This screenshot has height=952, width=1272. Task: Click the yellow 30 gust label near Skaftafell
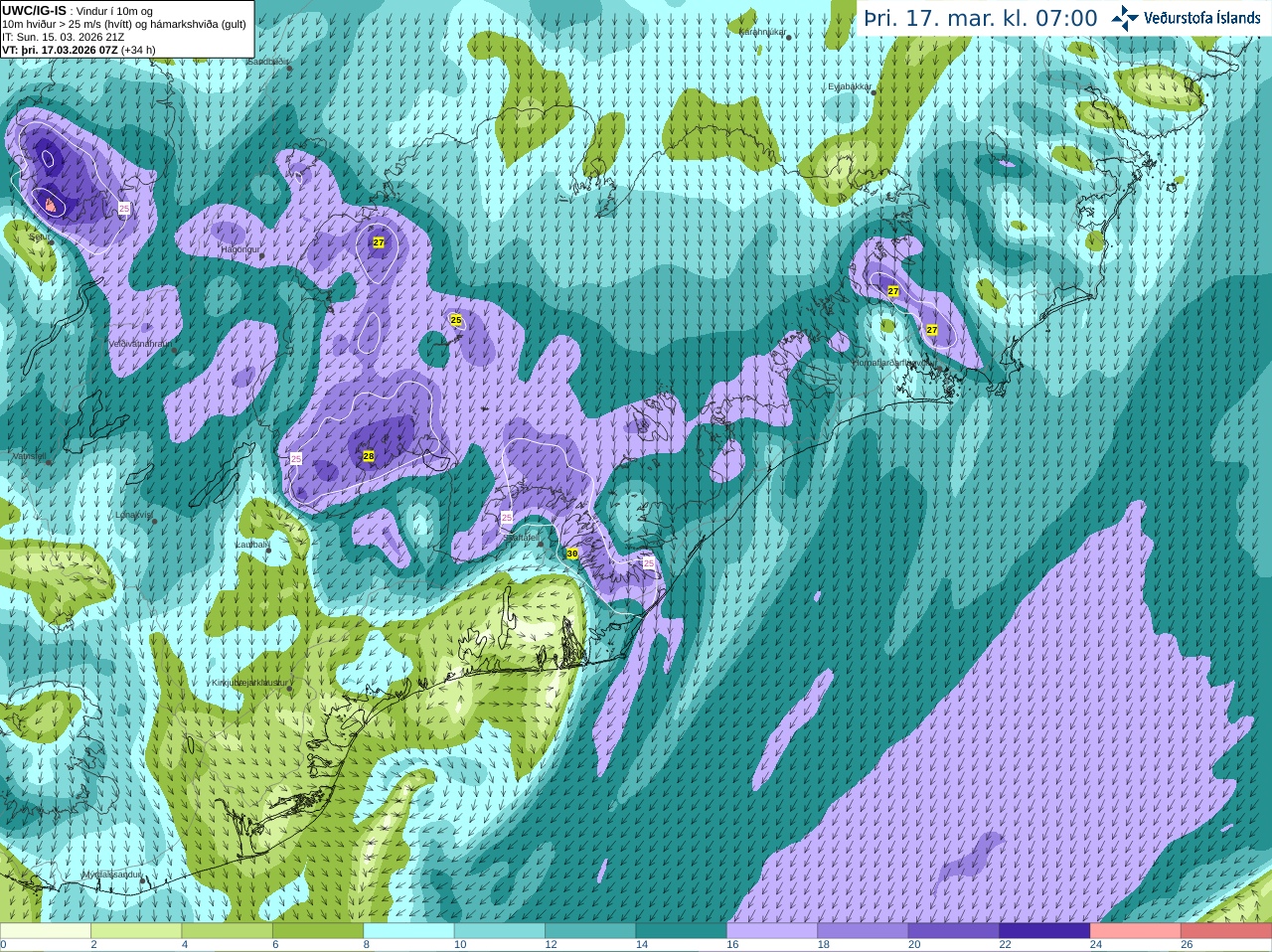point(571,554)
